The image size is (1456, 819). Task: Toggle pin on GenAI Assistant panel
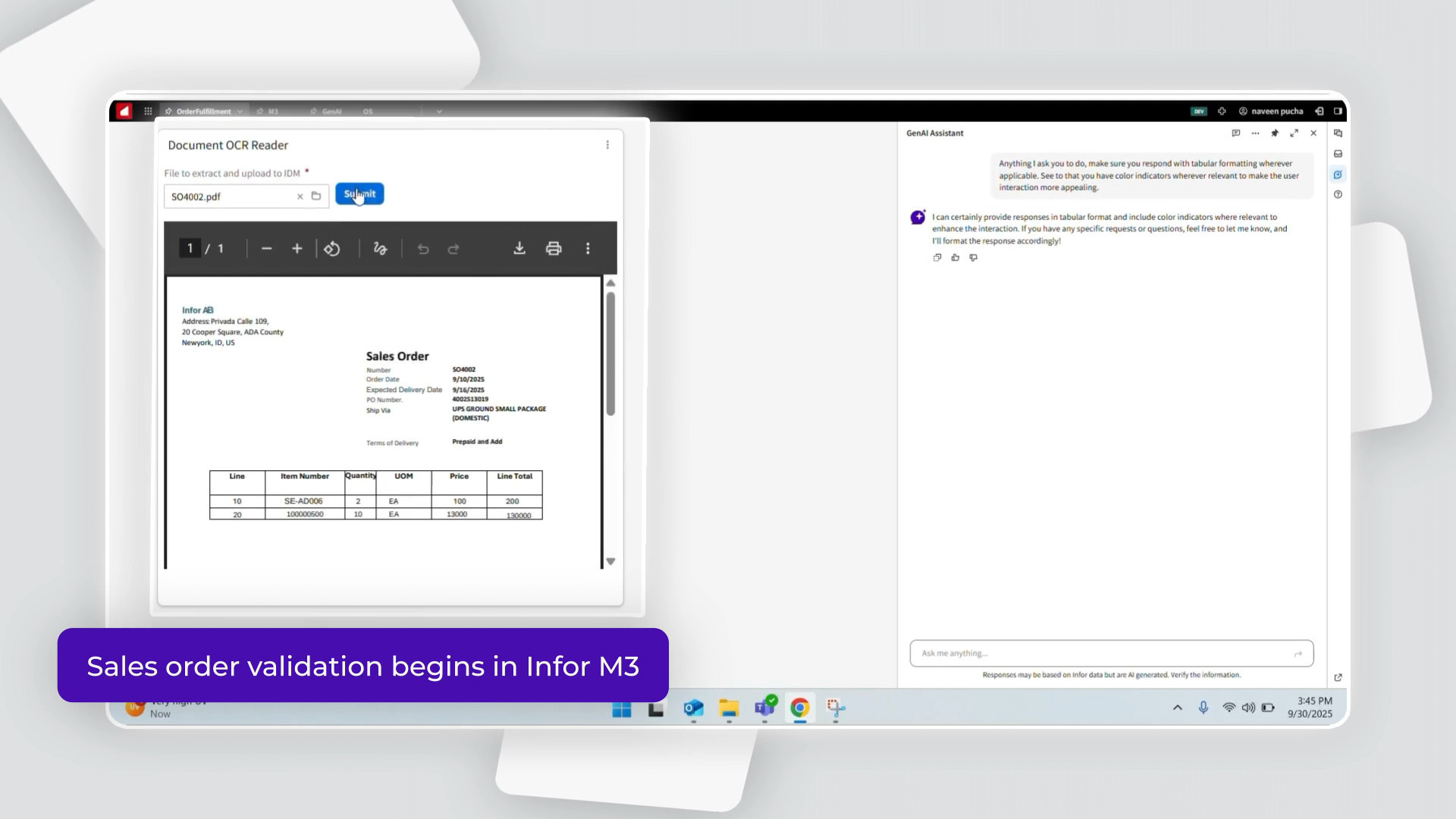1275,133
